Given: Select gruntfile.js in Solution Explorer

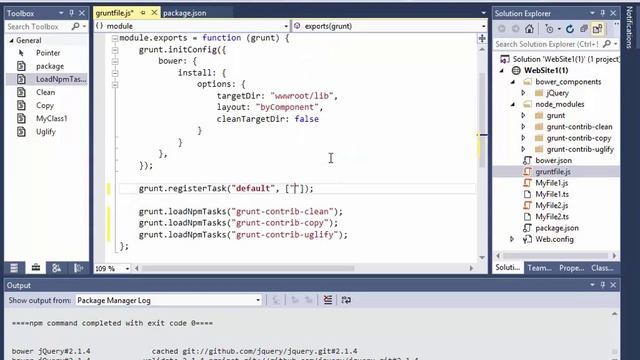Looking at the screenshot, I should (x=553, y=172).
